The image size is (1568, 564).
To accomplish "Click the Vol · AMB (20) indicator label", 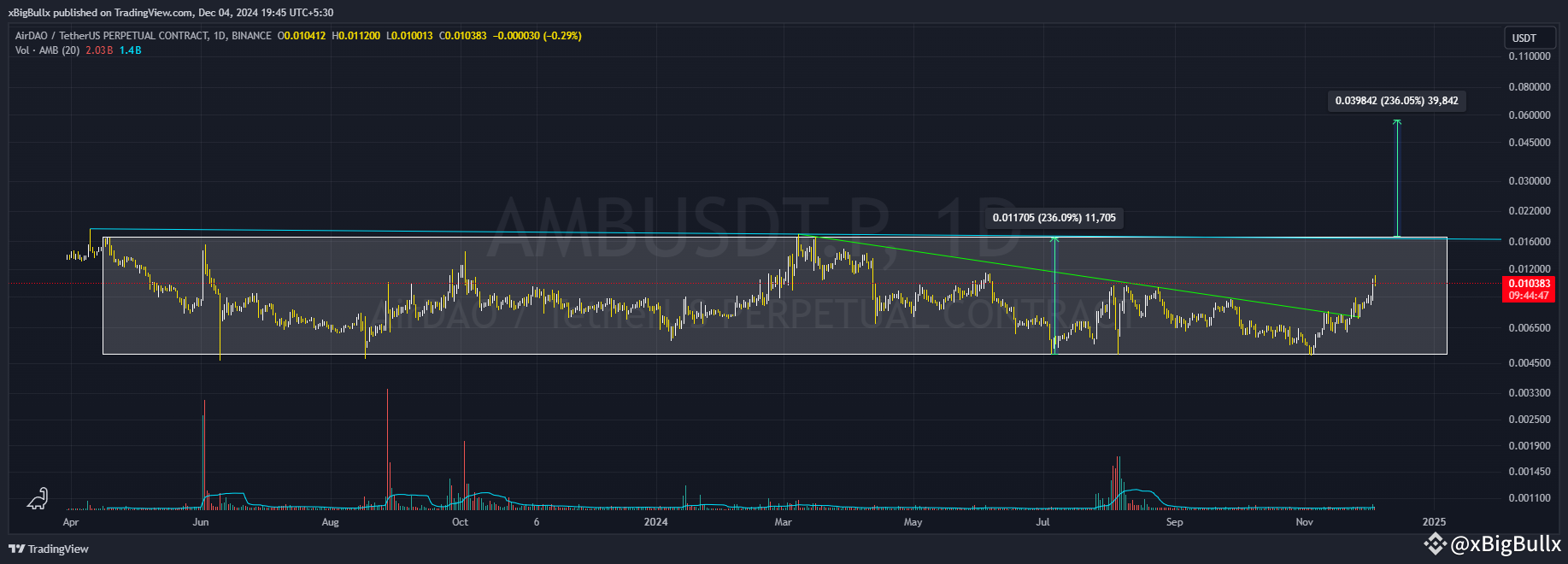I will pos(47,50).
